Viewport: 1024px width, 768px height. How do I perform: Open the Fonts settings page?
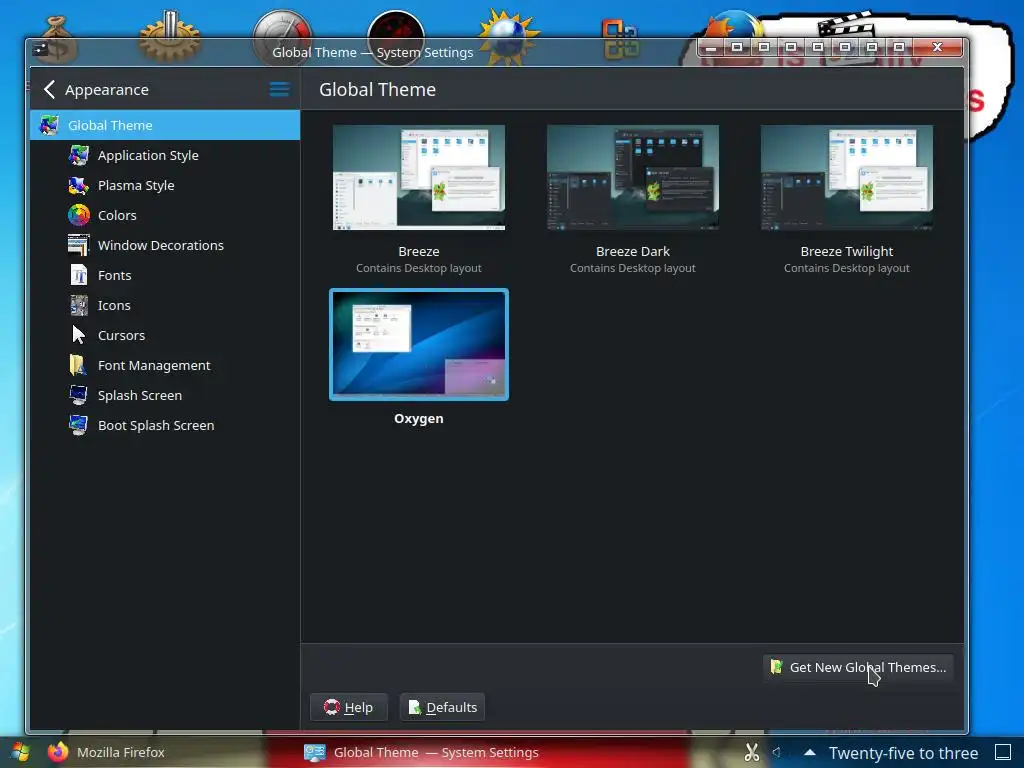pyautogui.click(x=165, y=276)
